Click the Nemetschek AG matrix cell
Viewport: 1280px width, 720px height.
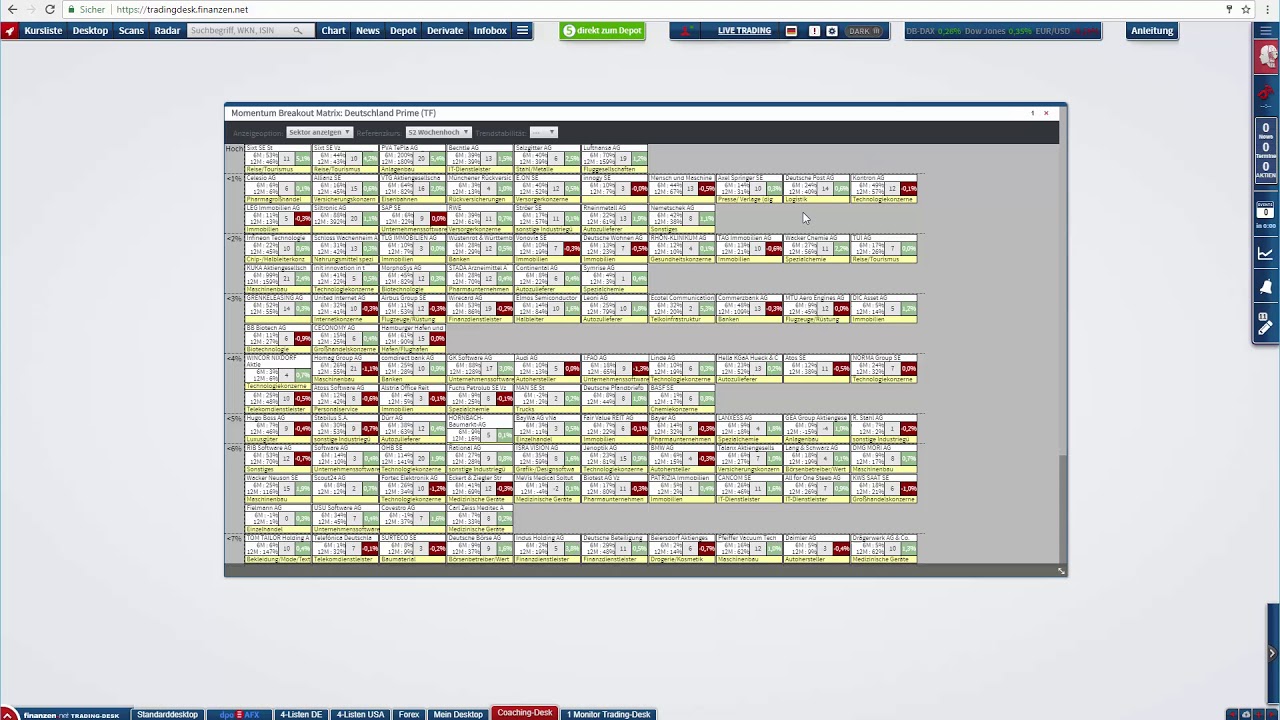pyautogui.click(x=682, y=218)
